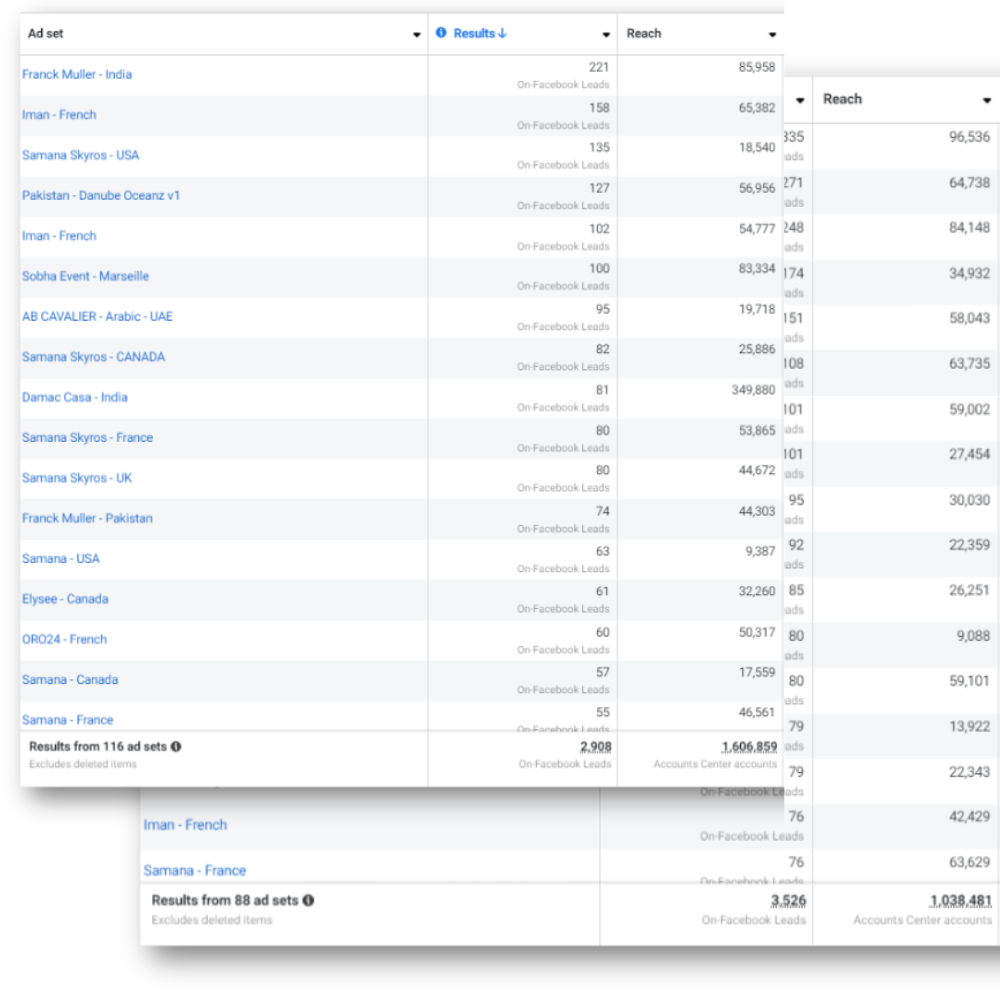Click the total reach 1,606,859

tap(749, 746)
